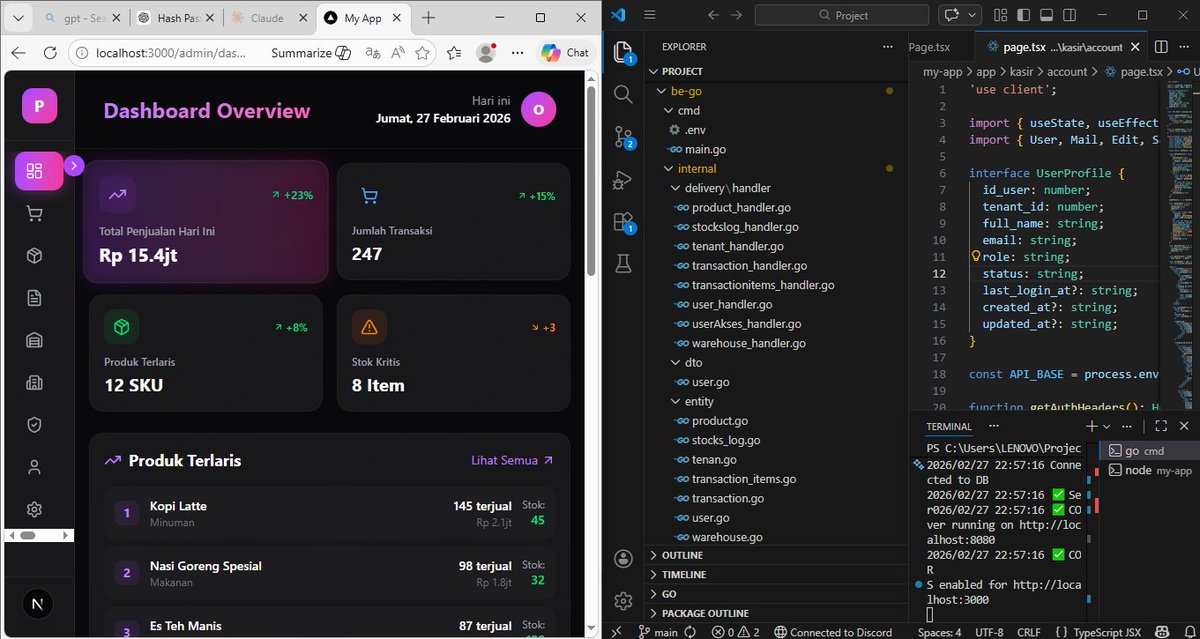Open the document report icon in app sidebar

[x=35, y=298]
